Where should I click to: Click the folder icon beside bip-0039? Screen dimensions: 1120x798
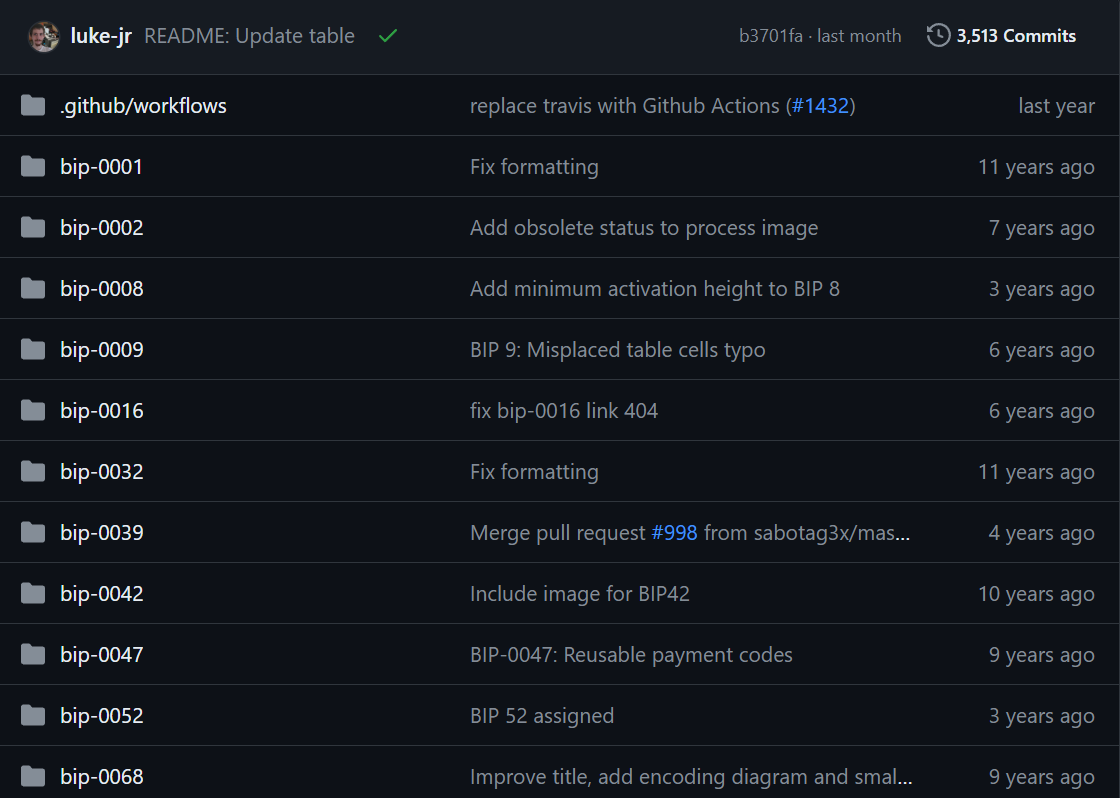(33, 533)
